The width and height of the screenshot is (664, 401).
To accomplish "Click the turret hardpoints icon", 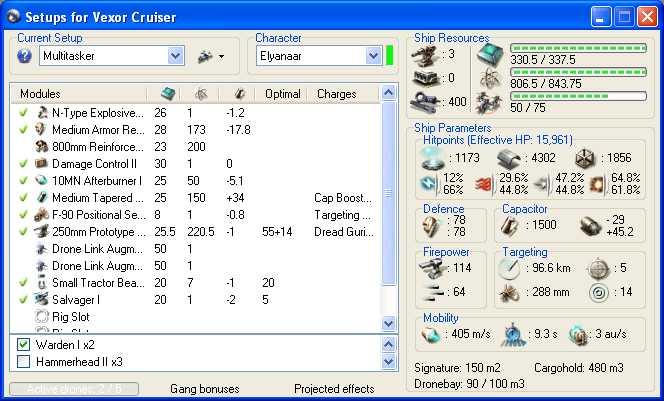I will [426, 55].
